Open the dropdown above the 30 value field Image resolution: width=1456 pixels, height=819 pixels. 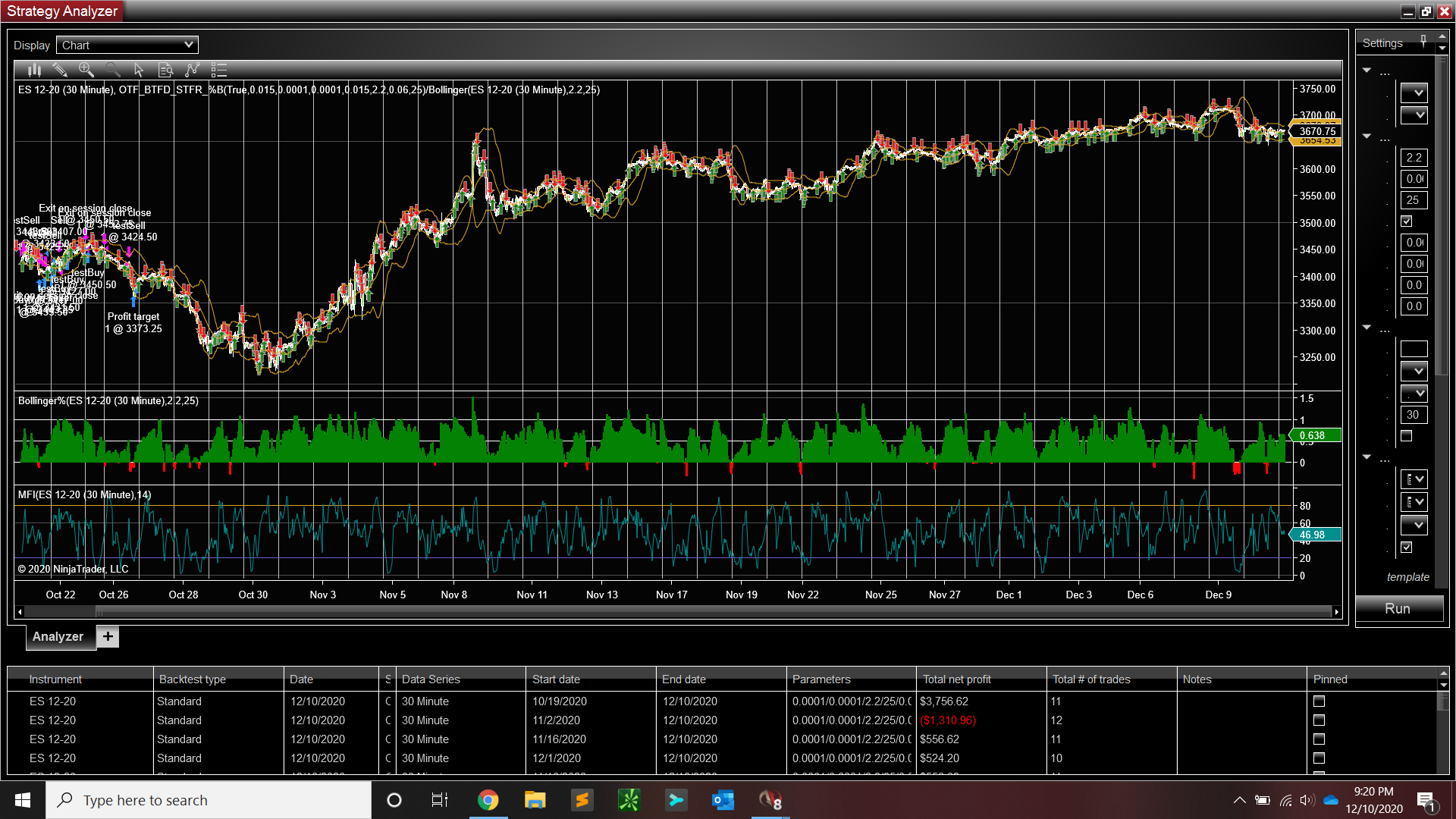pos(1414,393)
